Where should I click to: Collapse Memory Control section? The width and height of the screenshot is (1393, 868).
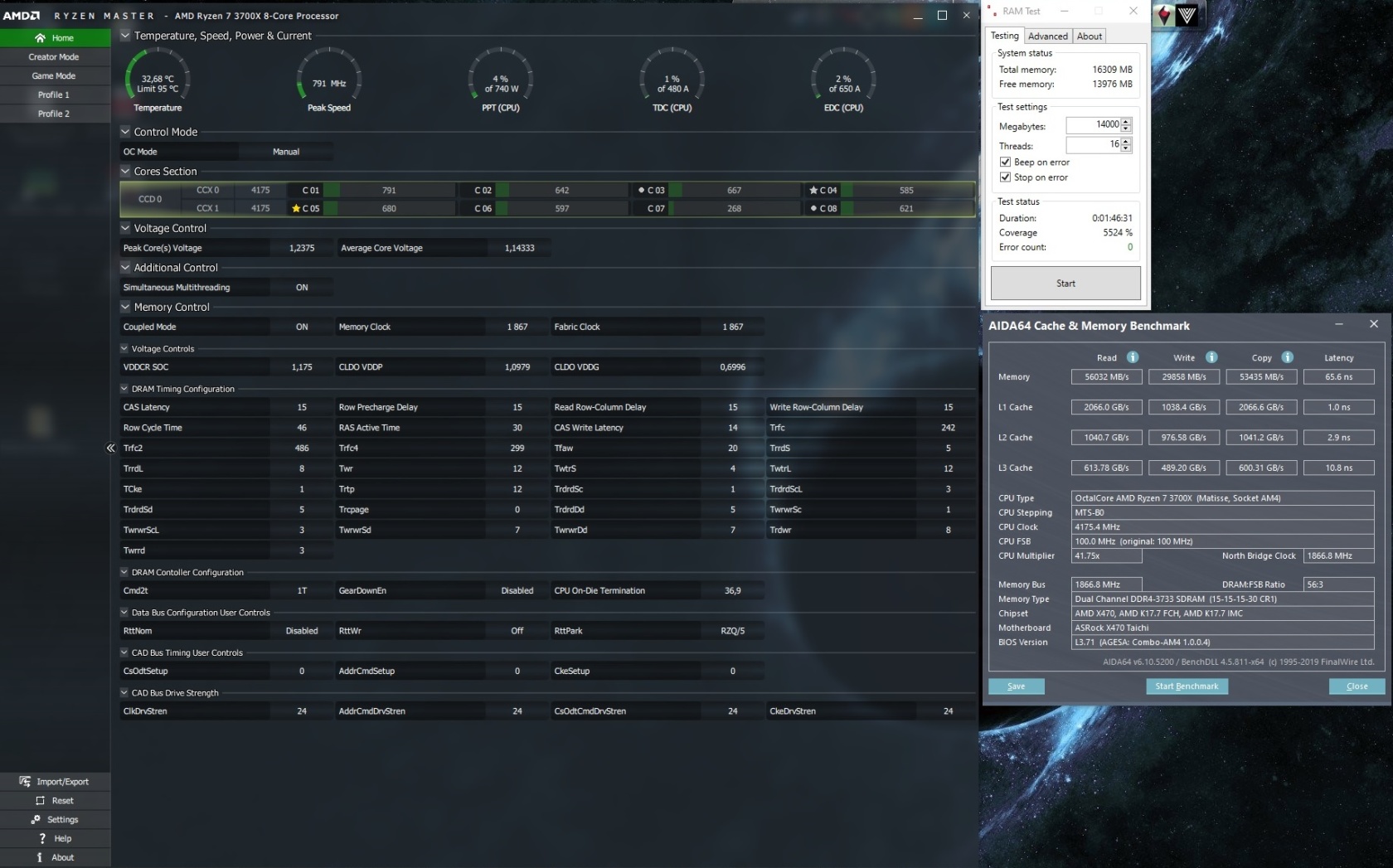coord(125,307)
